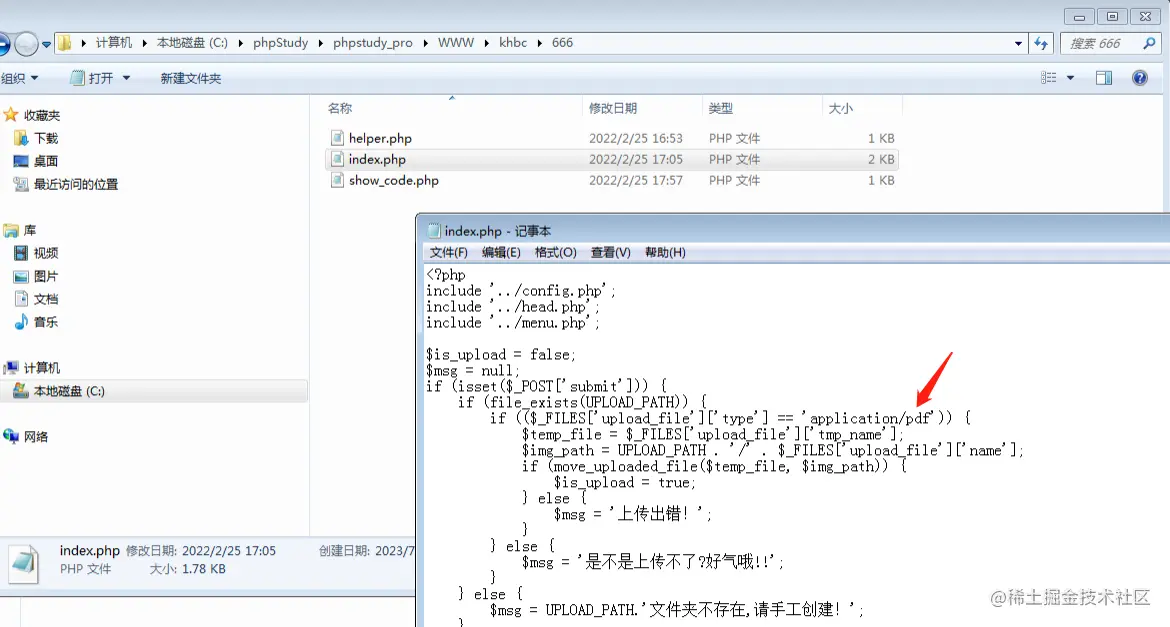Expand the 计算机 breadcrumb arrow
The width and height of the screenshot is (1170, 627).
coord(145,43)
